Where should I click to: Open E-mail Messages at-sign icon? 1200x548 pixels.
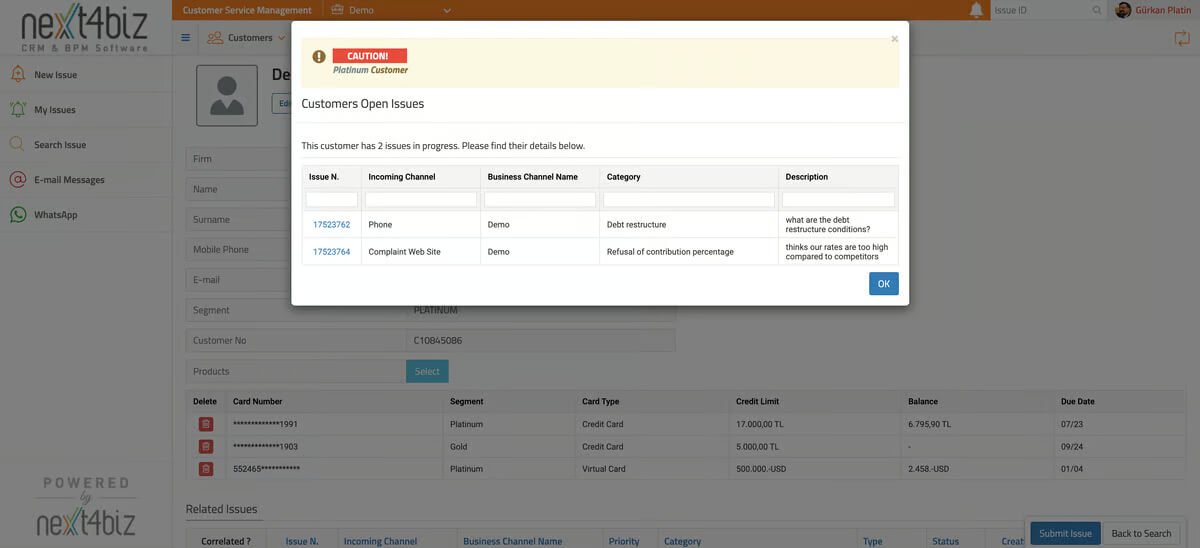17,179
